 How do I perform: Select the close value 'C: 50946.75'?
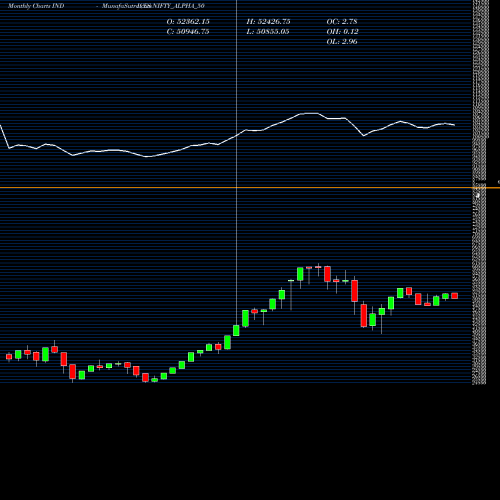(188, 32)
